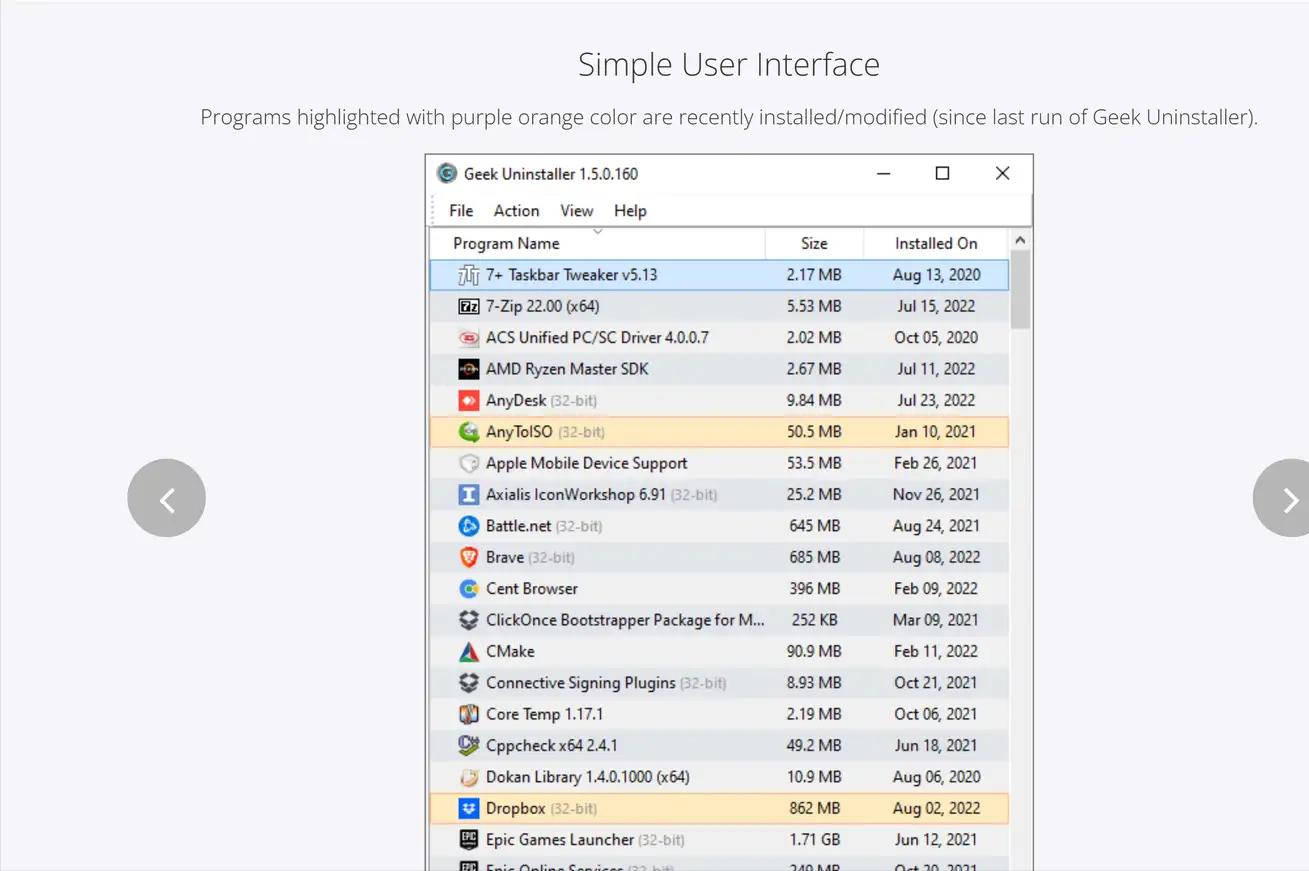Click the 7+ Taskbar Tweaker icon

(x=468, y=275)
